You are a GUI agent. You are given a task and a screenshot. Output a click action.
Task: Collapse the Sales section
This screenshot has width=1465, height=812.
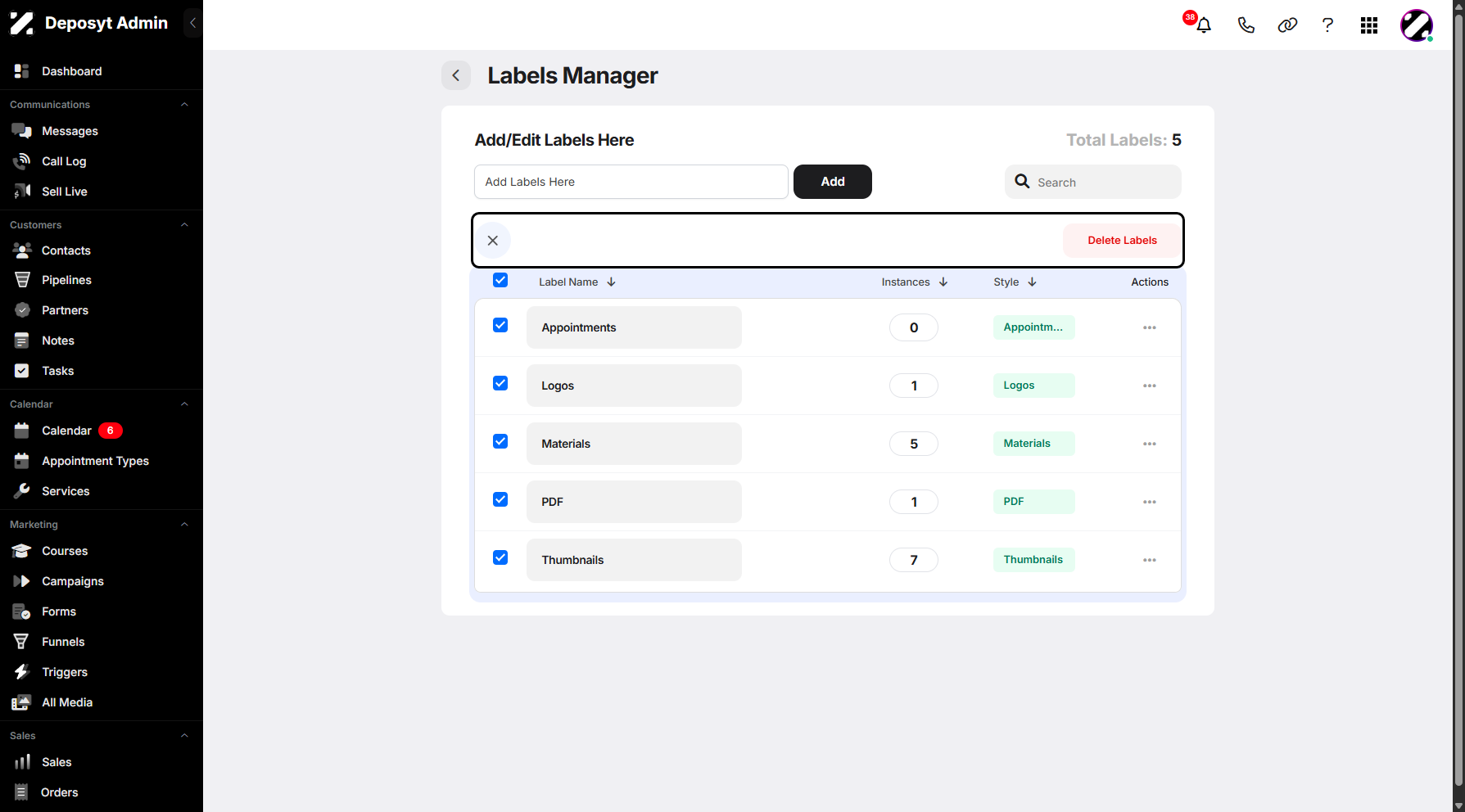(184, 736)
